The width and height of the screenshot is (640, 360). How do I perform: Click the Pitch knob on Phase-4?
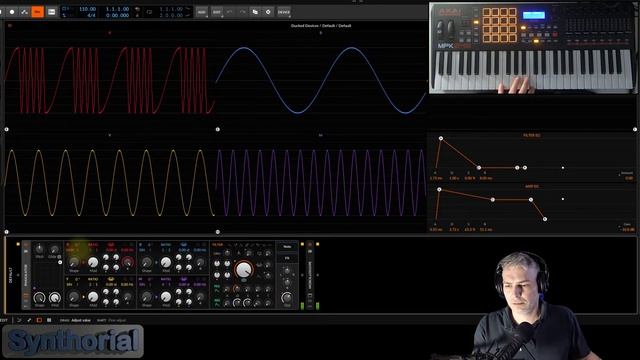click(x=39, y=249)
